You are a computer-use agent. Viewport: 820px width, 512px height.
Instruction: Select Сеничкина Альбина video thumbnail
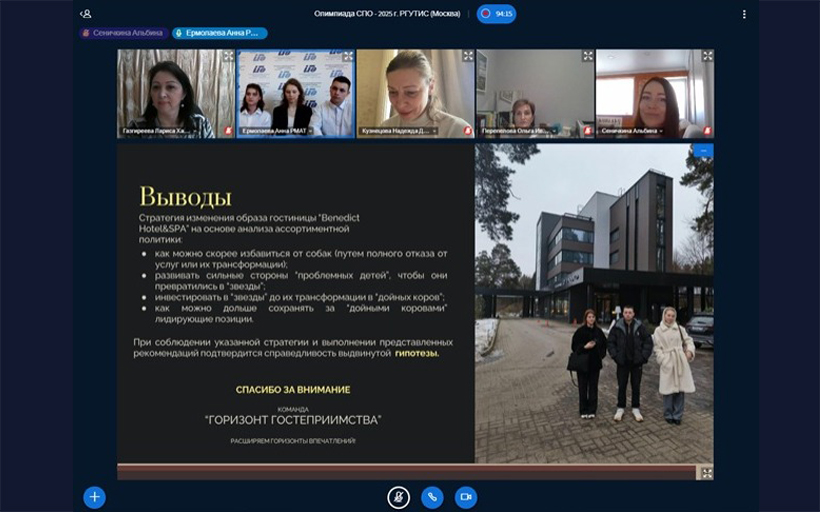(x=655, y=94)
